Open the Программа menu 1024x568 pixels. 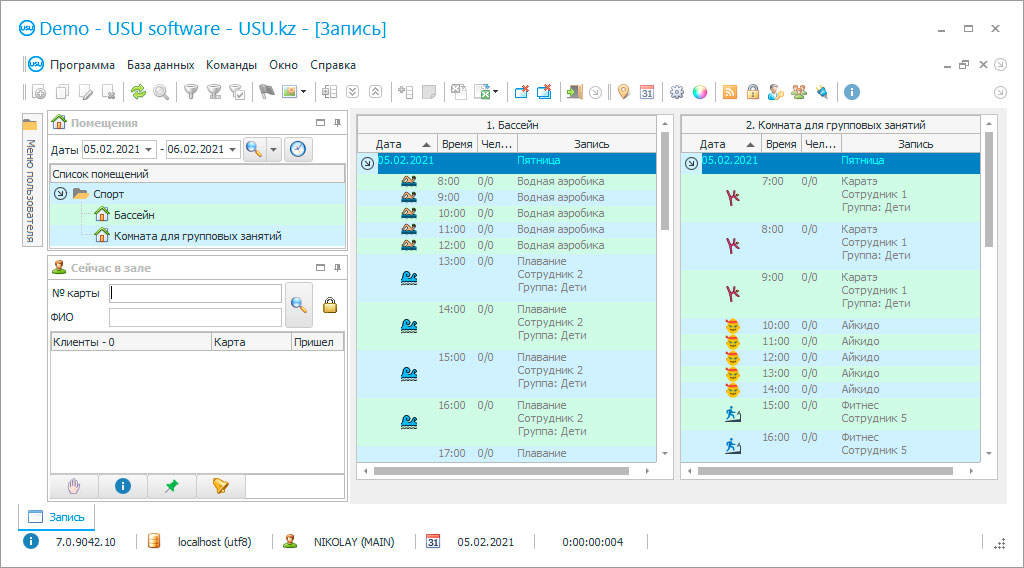82,65
